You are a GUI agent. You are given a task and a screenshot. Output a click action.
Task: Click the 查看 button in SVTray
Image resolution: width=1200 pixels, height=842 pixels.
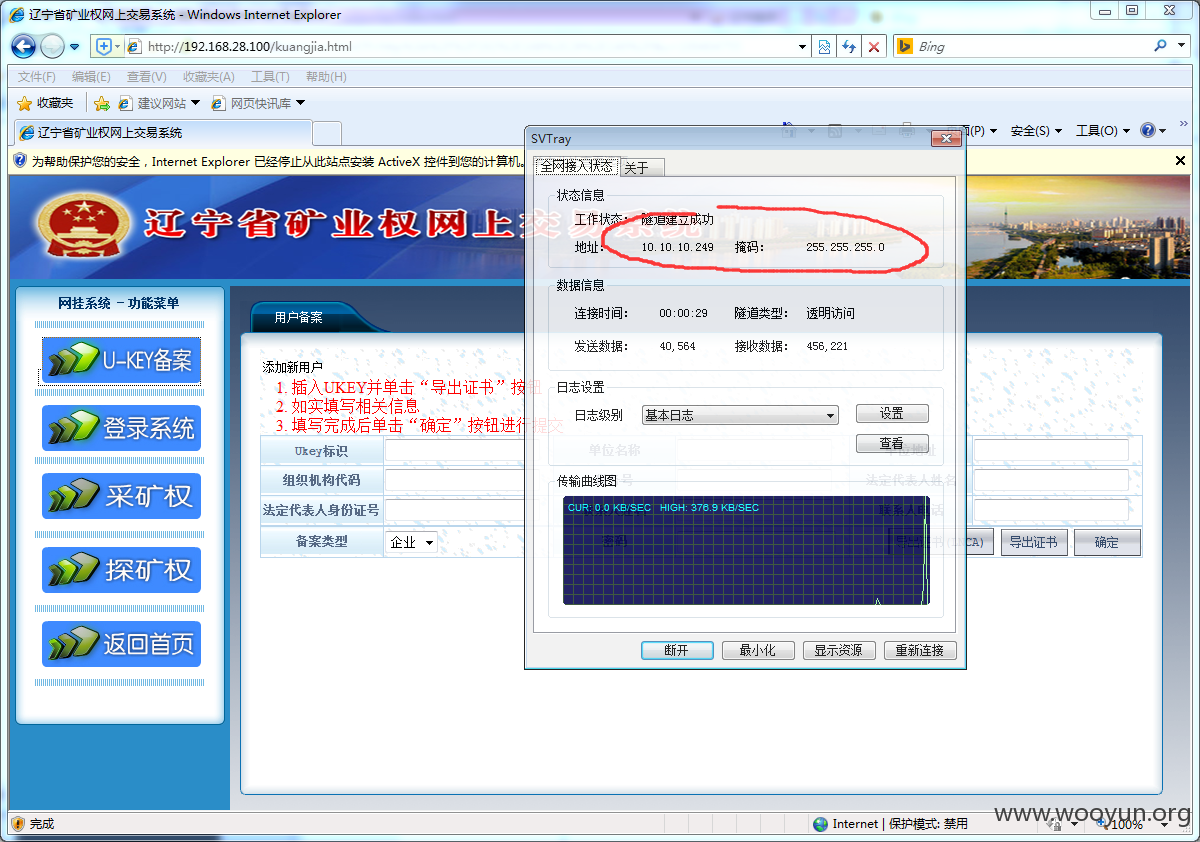point(892,443)
